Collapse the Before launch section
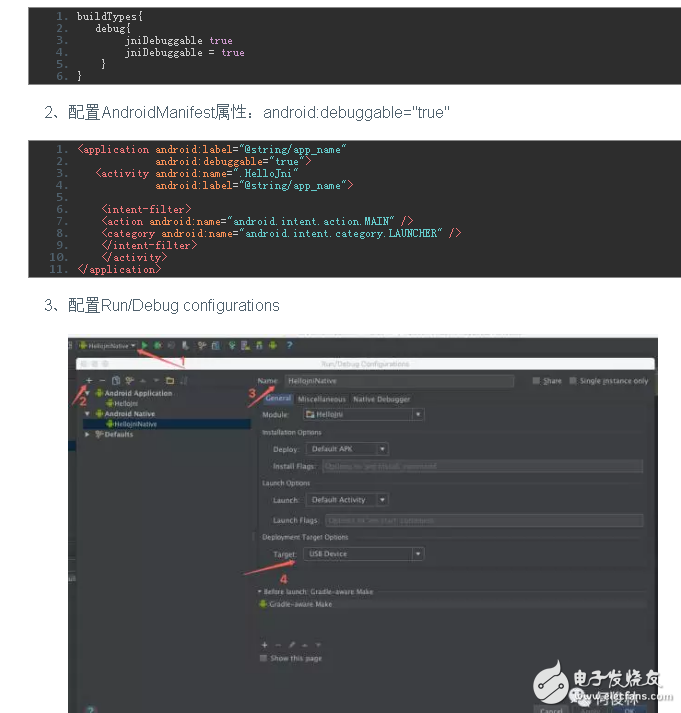 pos(260,592)
